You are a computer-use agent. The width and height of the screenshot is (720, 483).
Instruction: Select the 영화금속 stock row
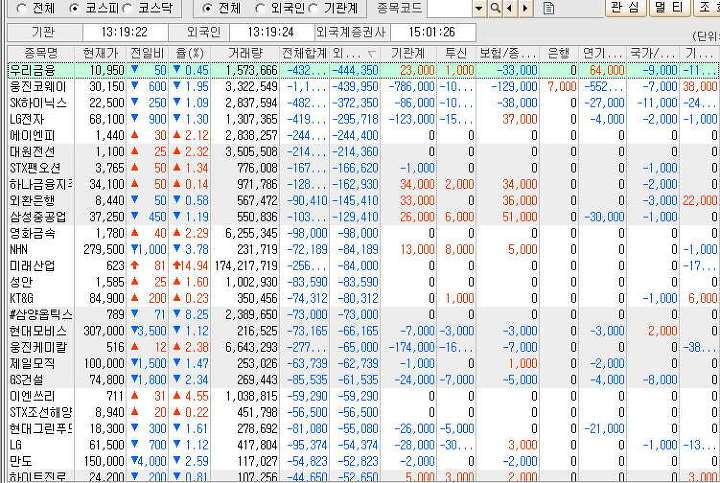pos(363,233)
